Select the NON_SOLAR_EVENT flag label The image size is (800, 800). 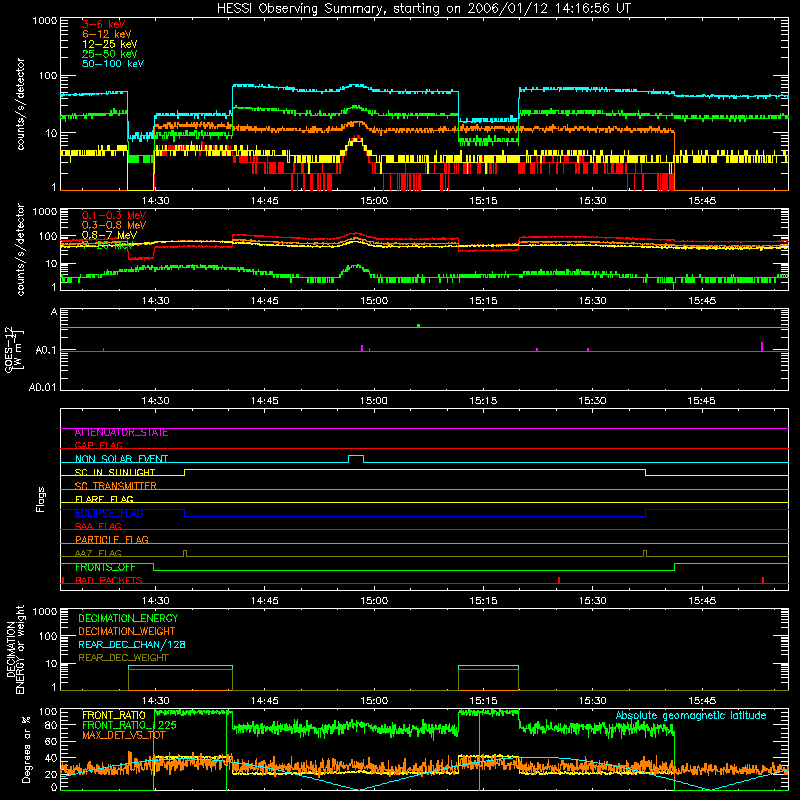121,459
